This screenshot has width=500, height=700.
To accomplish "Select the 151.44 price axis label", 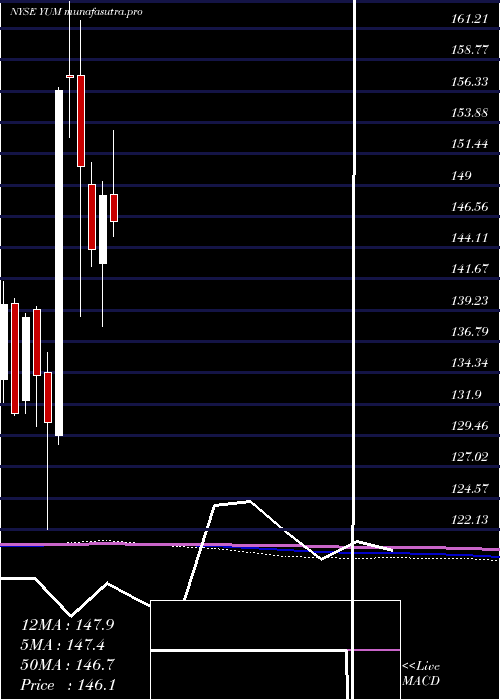I will click(x=469, y=144).
